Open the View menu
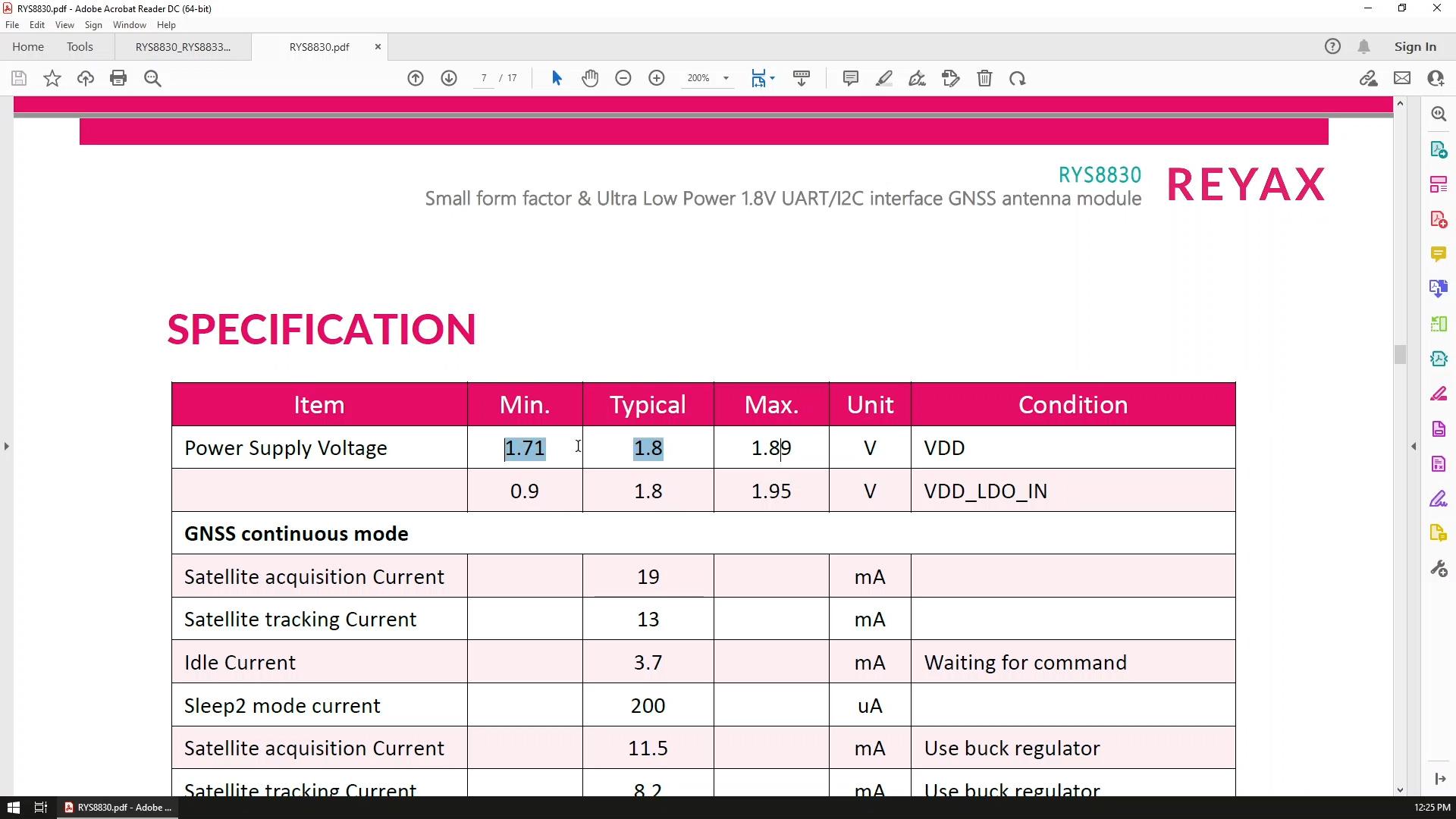The width and height of the screenshot is (1456, 819). (64, 25)
